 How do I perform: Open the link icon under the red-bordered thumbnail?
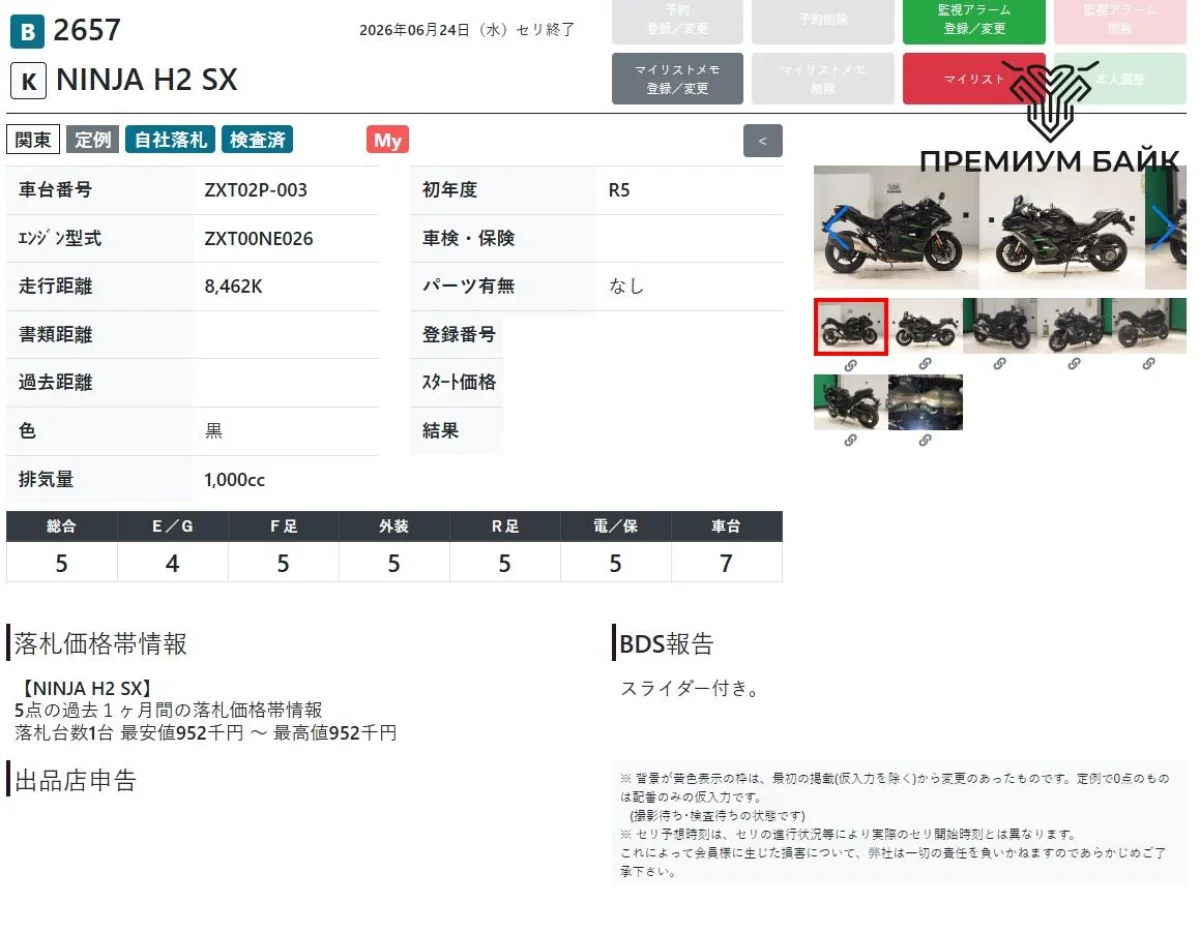(850, 365)
